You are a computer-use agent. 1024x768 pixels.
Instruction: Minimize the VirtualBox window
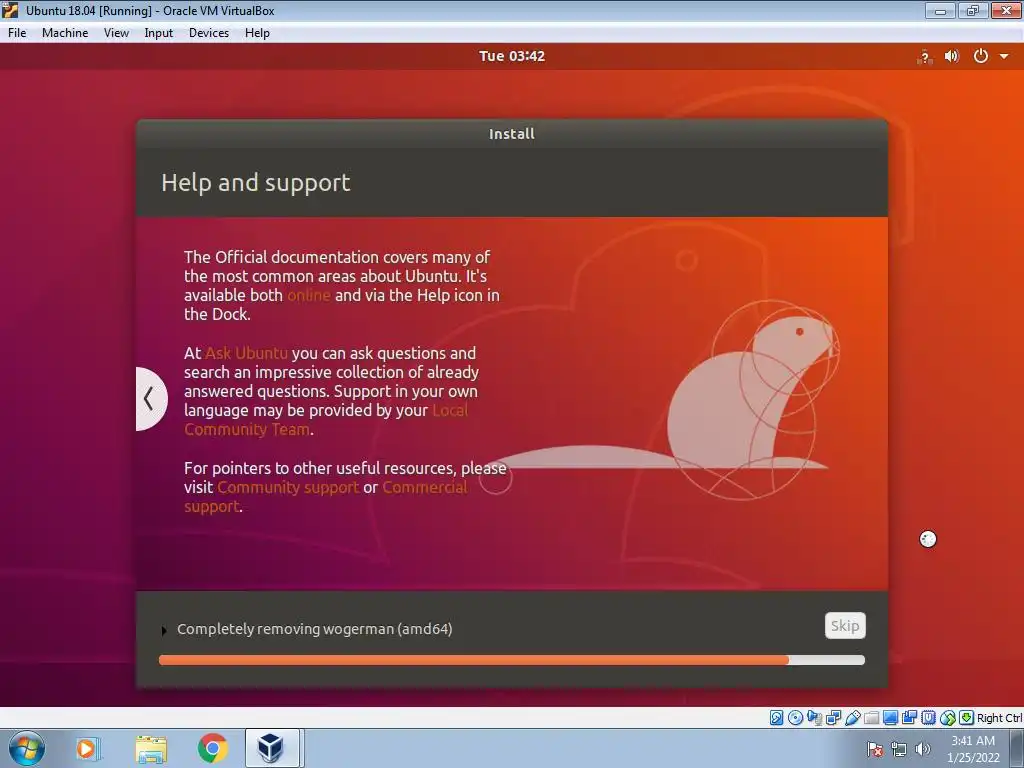point(940,10)
